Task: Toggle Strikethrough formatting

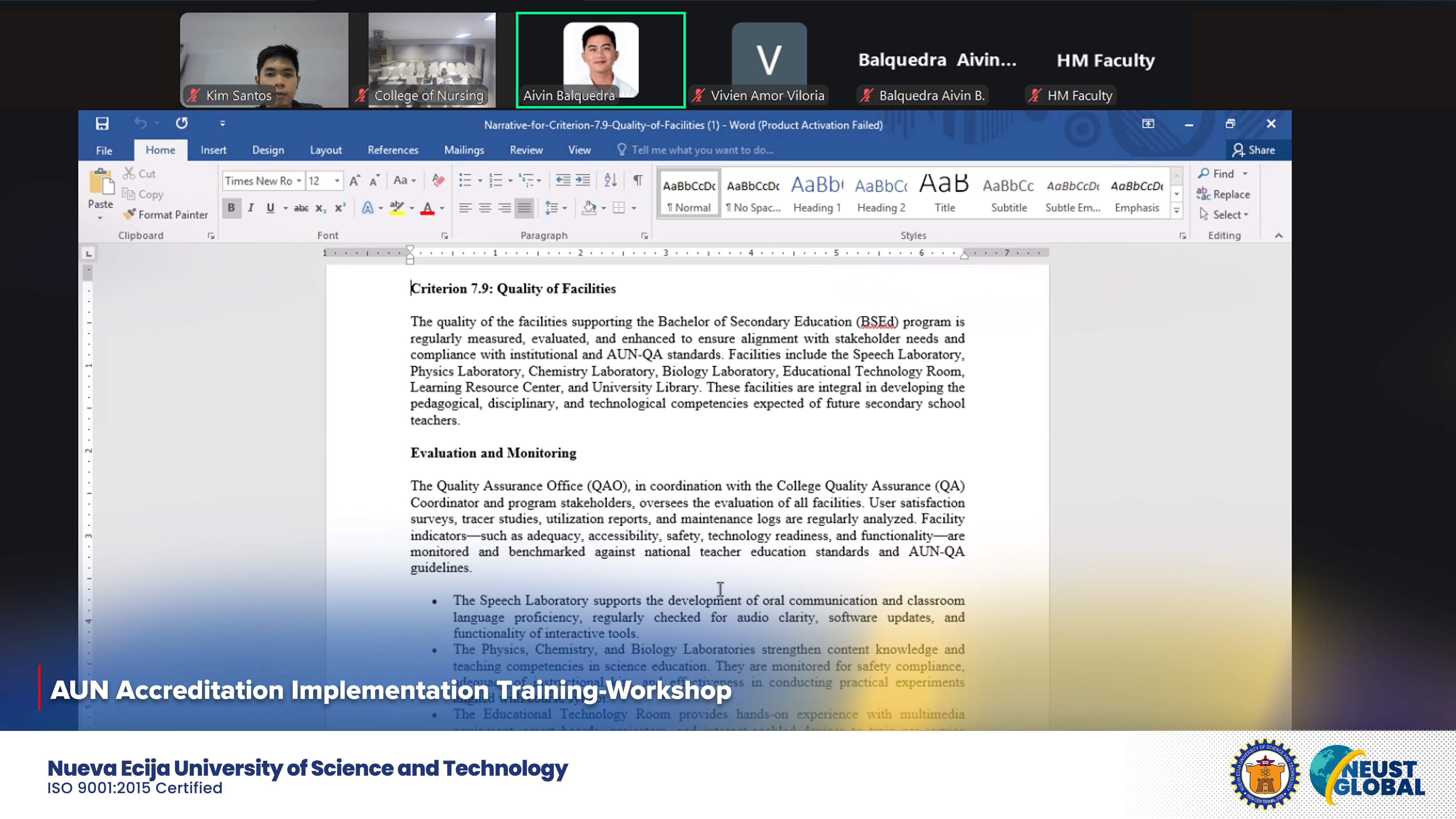Action: click(301, 208)
